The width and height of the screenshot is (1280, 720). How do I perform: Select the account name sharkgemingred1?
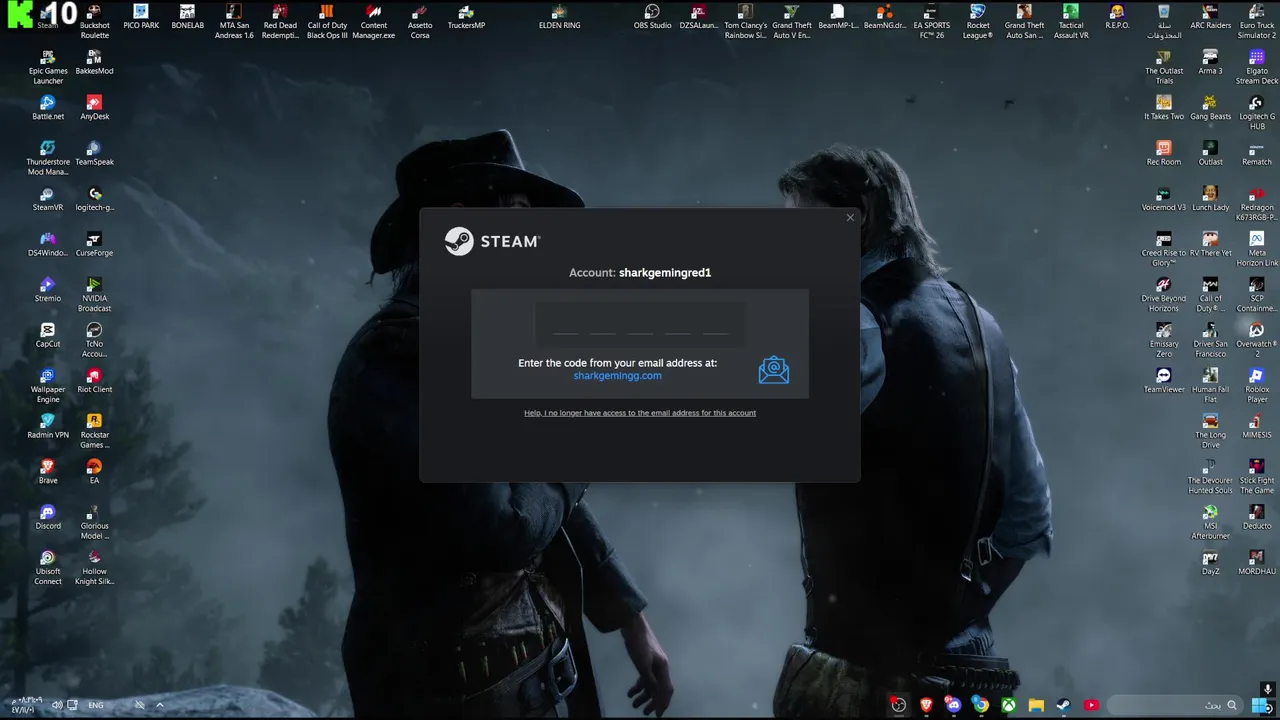click(x=665, y=272)
